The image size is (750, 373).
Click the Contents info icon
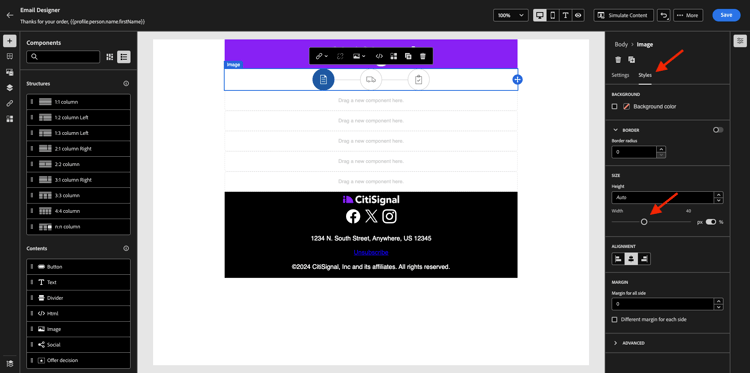tap(126, 249)
